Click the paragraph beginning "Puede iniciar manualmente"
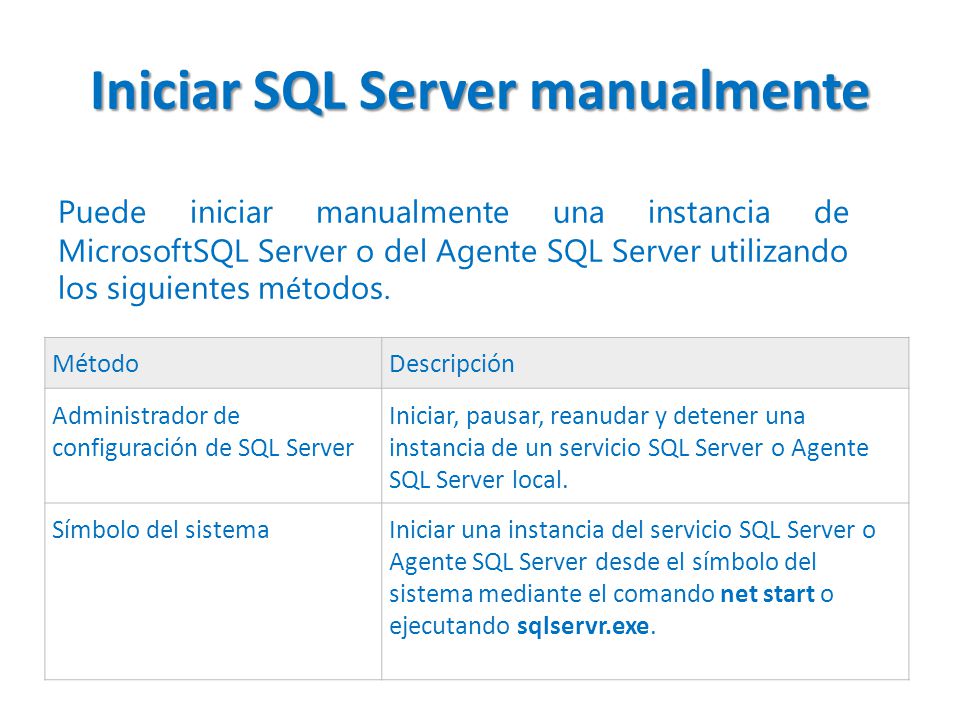960x720 pixels. tap(453, 250)
